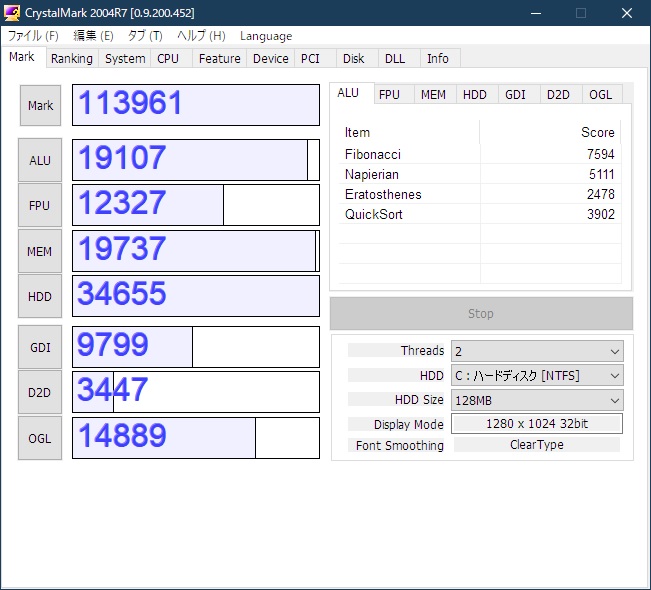Image resolution: width=651 pixels, height=590 pixels.
Task: Open the HDD drive dropdown
Action: (537, 375)
